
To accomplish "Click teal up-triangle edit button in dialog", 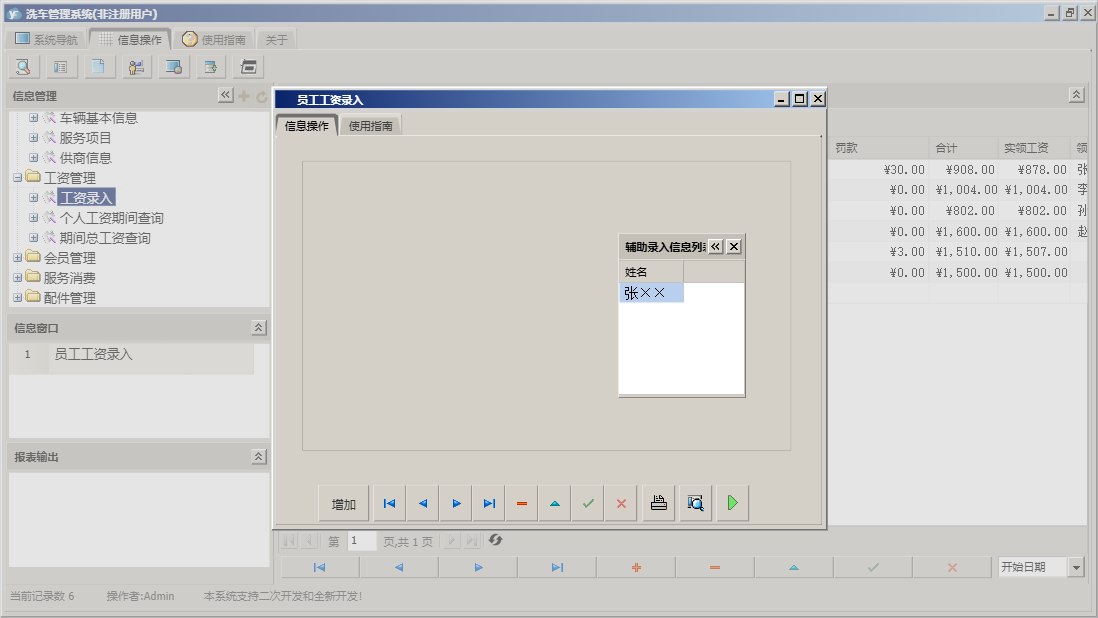I will [x=555, y=503].
